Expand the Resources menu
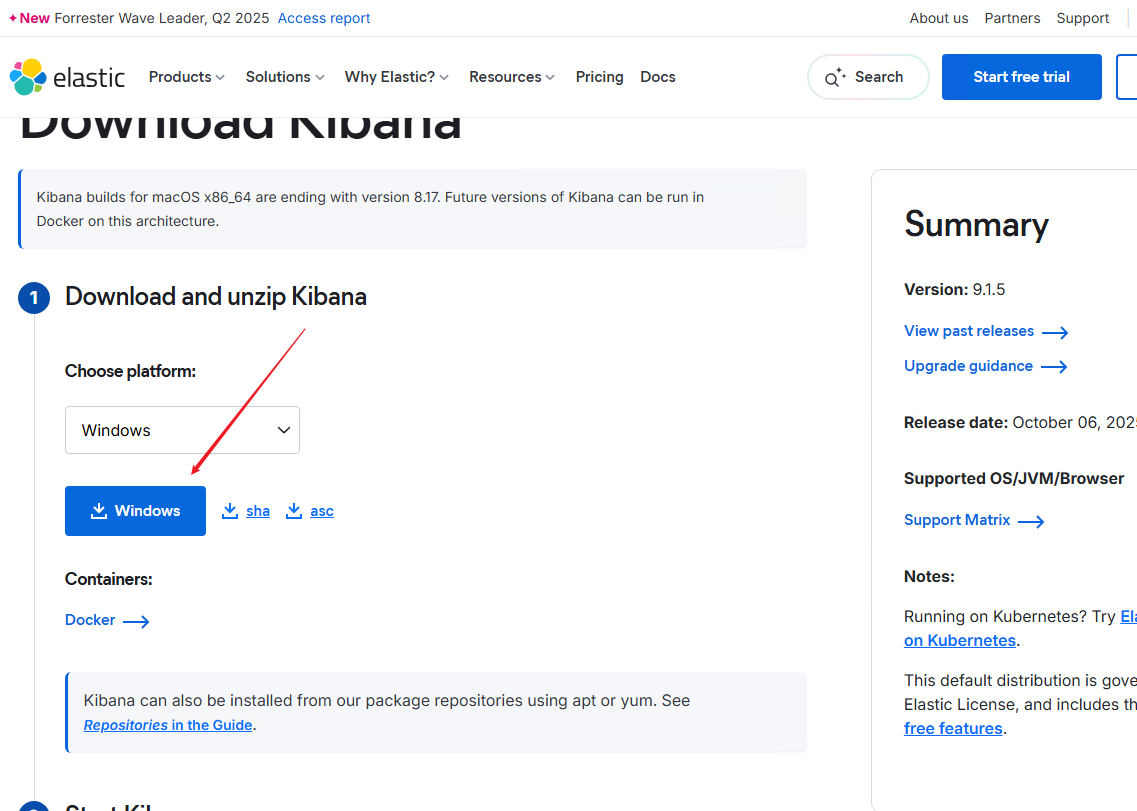 pyautogui.click(x=512, y=77)
